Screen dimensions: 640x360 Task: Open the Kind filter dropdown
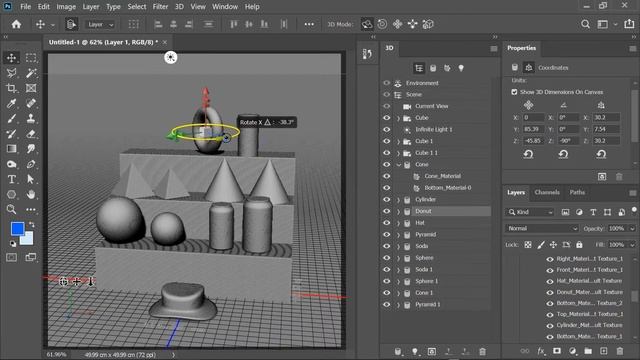pos(530,212)
